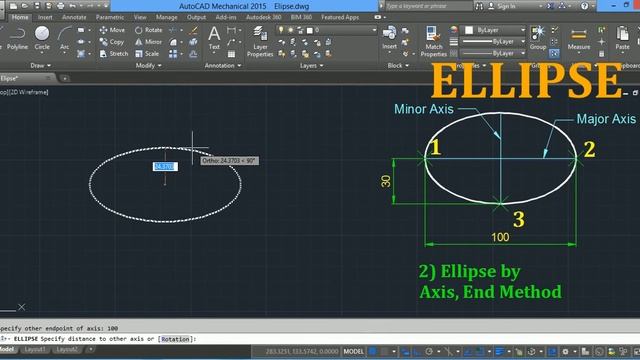Select the Polyline tool
The width and height of the screenshot is (640, 360).
[x=17, y=39]
